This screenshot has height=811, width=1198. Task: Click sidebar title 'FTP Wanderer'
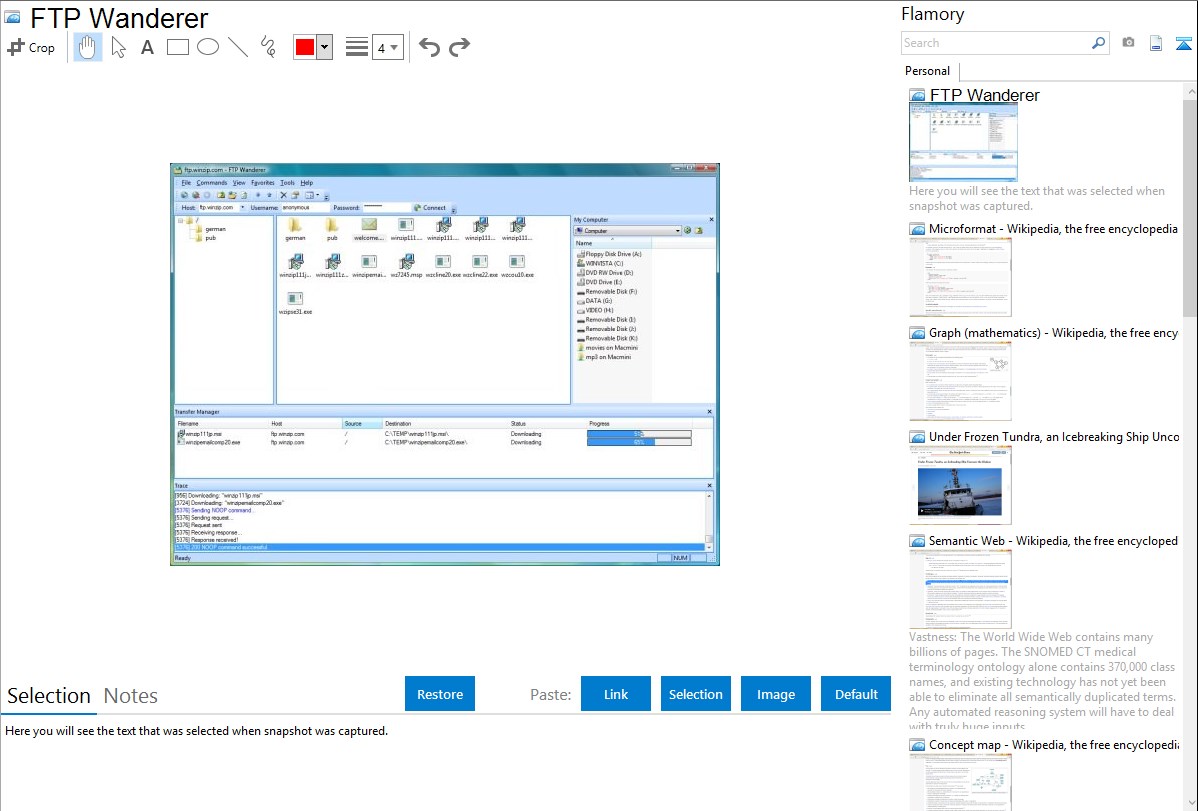(x=984, y=96)
